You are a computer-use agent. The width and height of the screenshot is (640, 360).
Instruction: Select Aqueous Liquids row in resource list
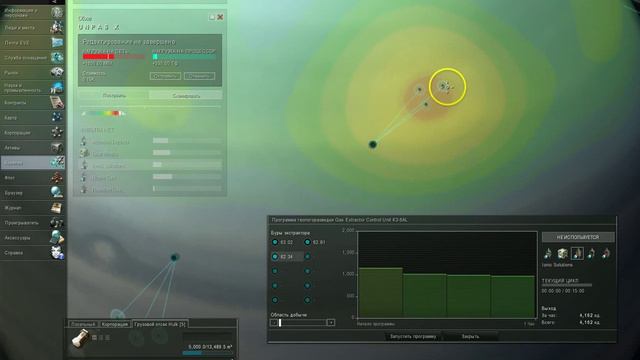(151, 141)
